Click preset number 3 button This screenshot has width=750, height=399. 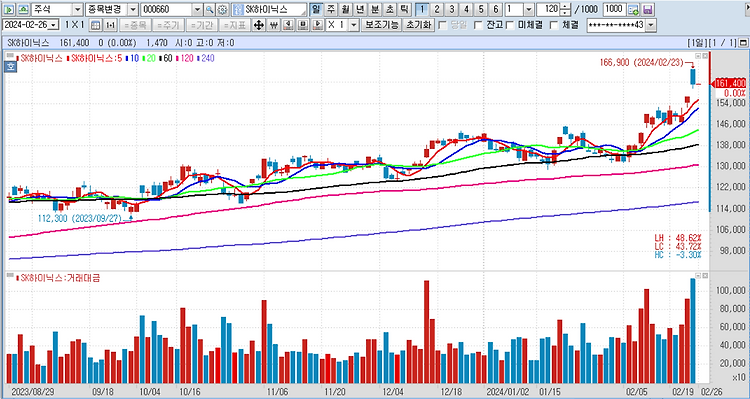(452, 9)
